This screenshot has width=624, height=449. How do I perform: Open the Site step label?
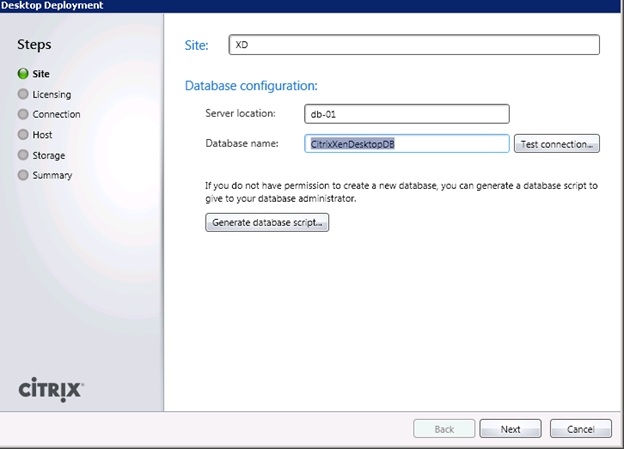41,74
